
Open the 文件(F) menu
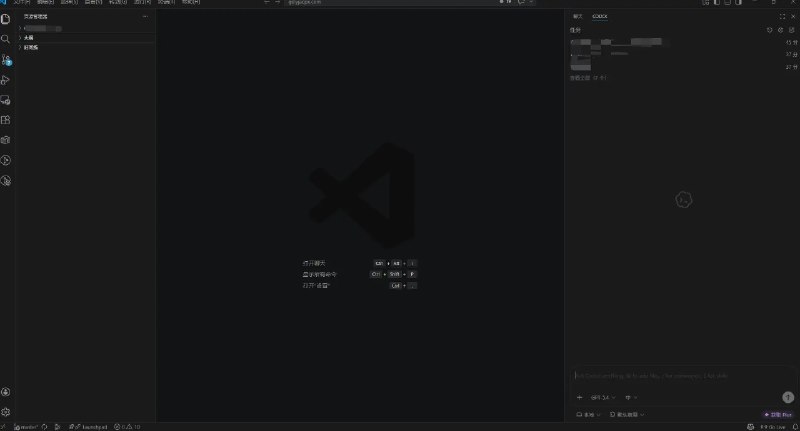pos(22,2)
